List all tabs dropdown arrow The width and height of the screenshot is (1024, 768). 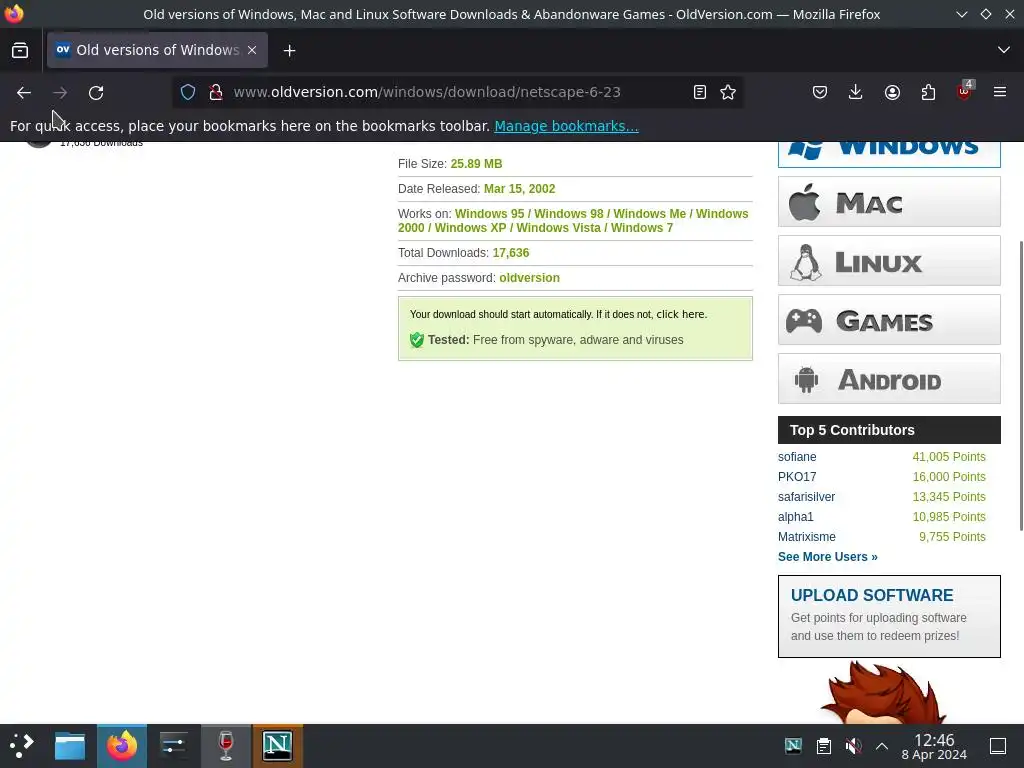point(1004,50)
